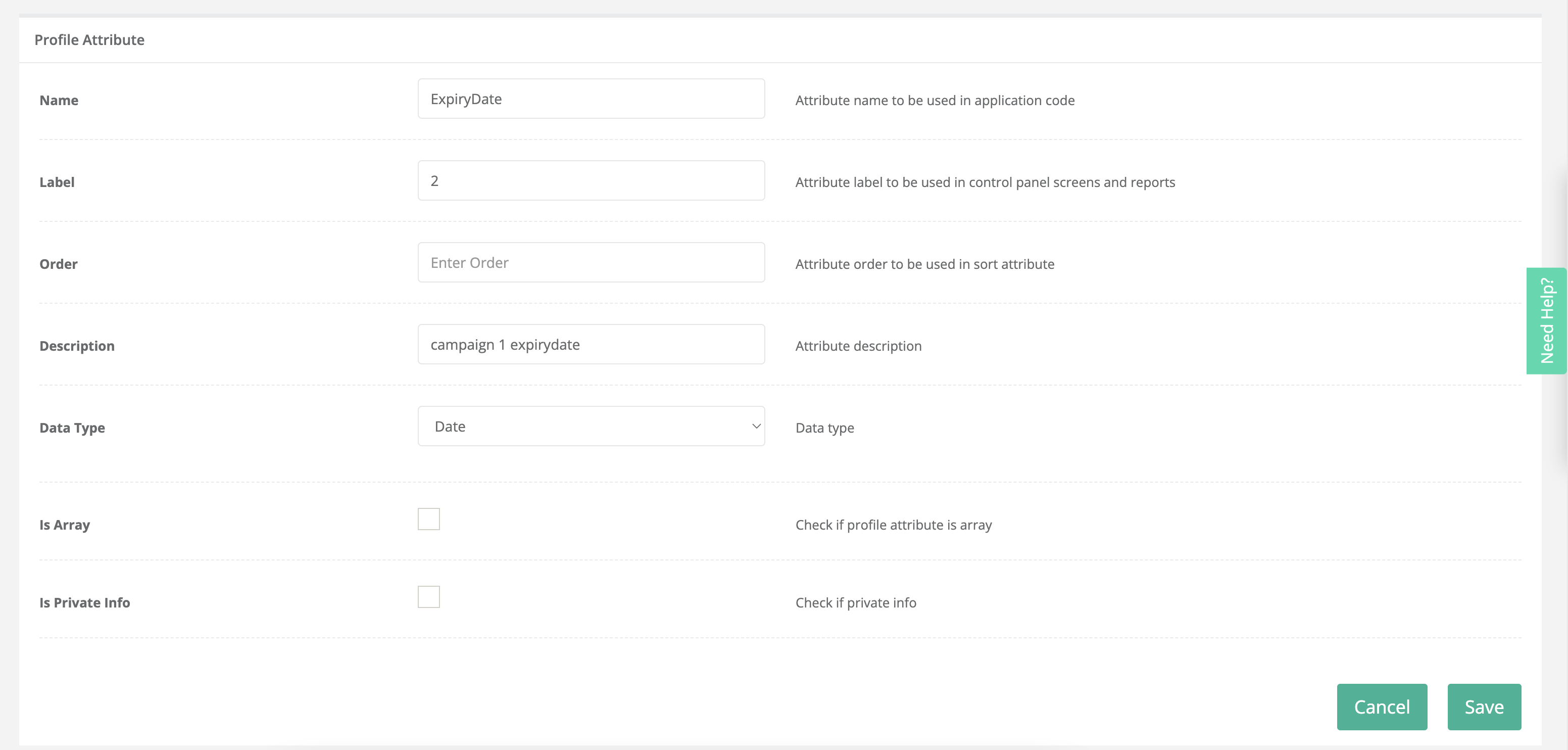1568x750 pixels.
Task: Click 'Attribute order to be used in sort attribute' text
Action: [x=924, y=264]
